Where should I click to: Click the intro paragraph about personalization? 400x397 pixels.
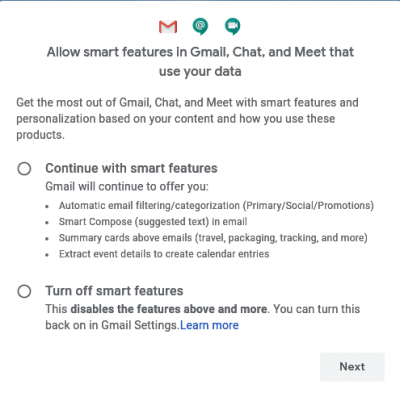(x=187, y=119)
